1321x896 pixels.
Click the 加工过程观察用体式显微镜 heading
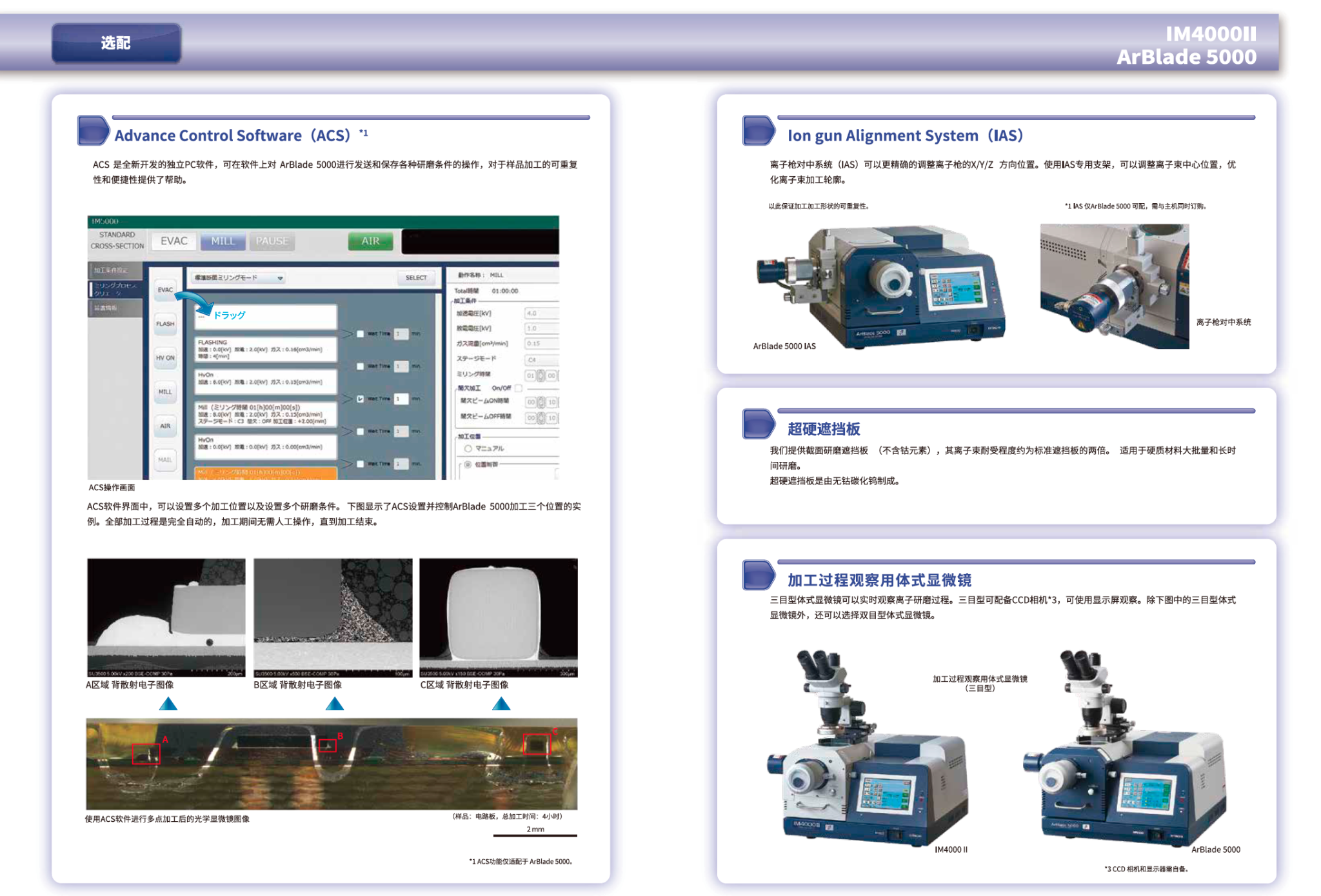[879, 580]
